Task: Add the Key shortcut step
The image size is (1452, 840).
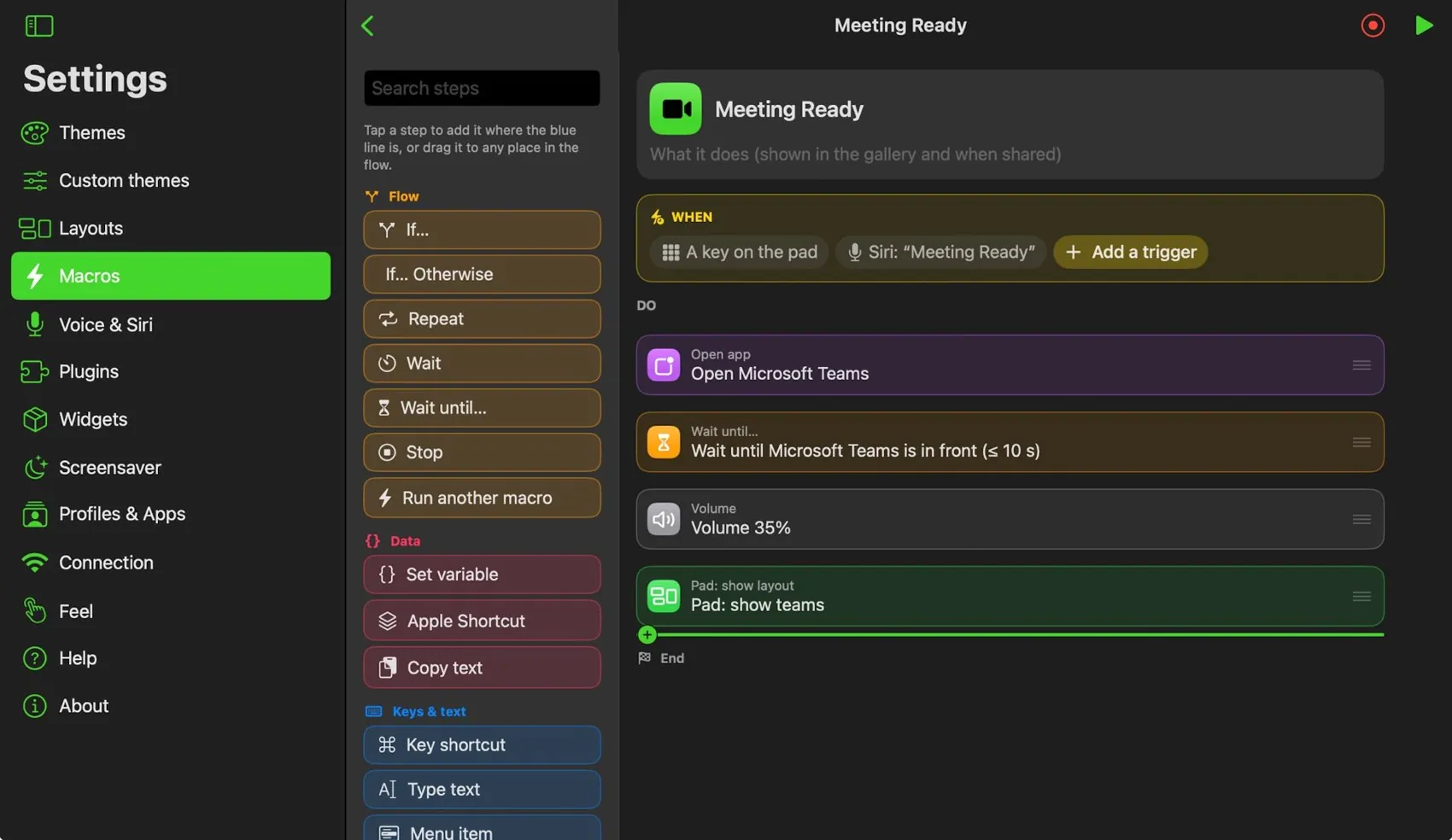Action: point(482,745)
